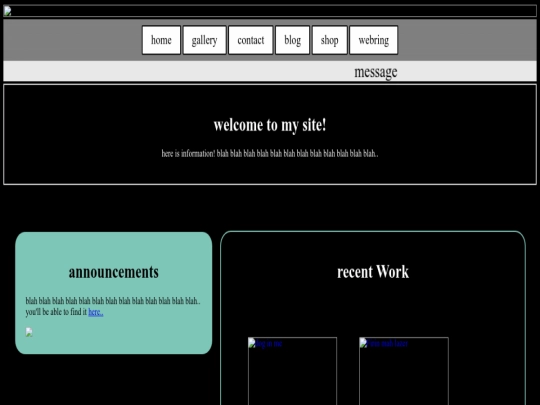Click the broken image icon in announcements
This screenshot has width=540, height=405.
click(x=29, y=332)
